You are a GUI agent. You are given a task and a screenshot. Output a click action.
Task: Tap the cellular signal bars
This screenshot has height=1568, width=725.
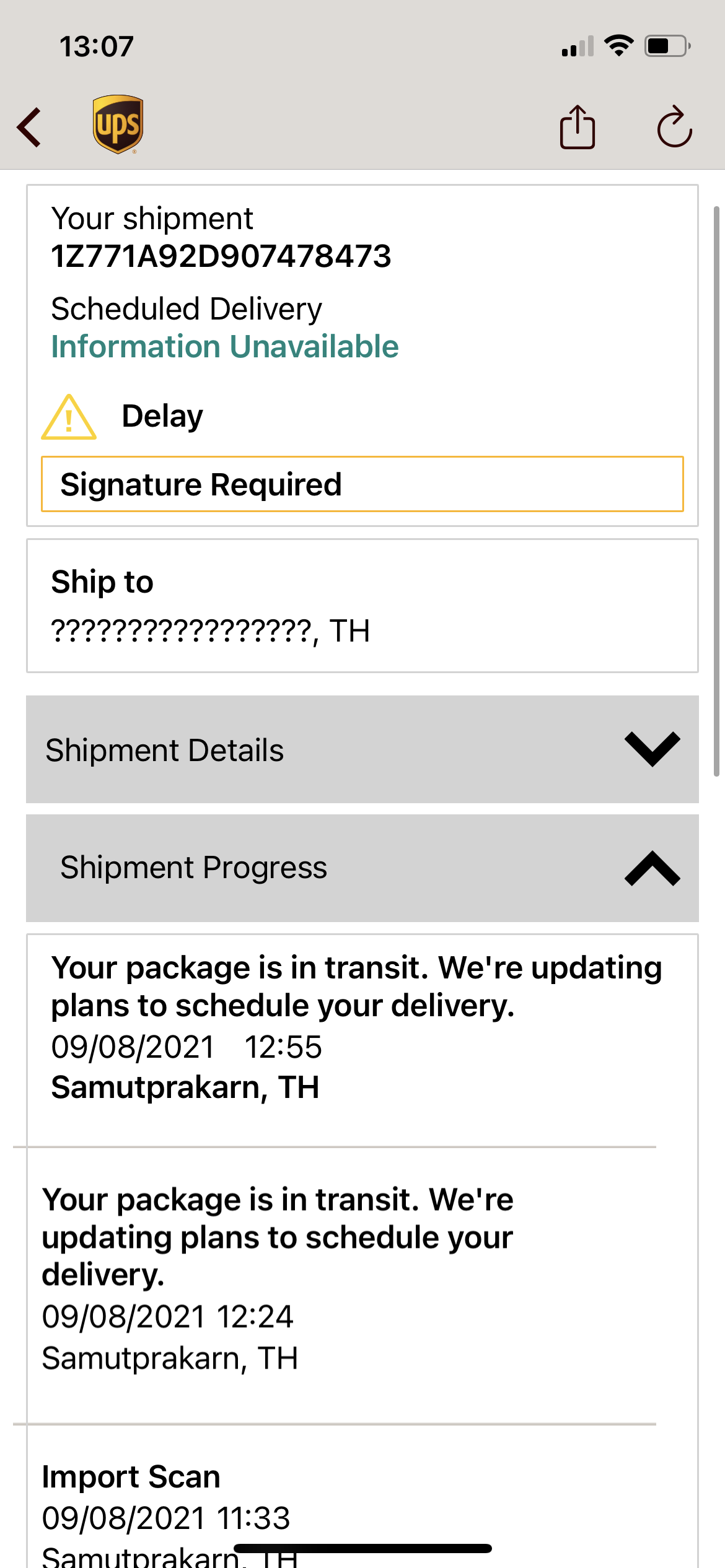[578, 47]
